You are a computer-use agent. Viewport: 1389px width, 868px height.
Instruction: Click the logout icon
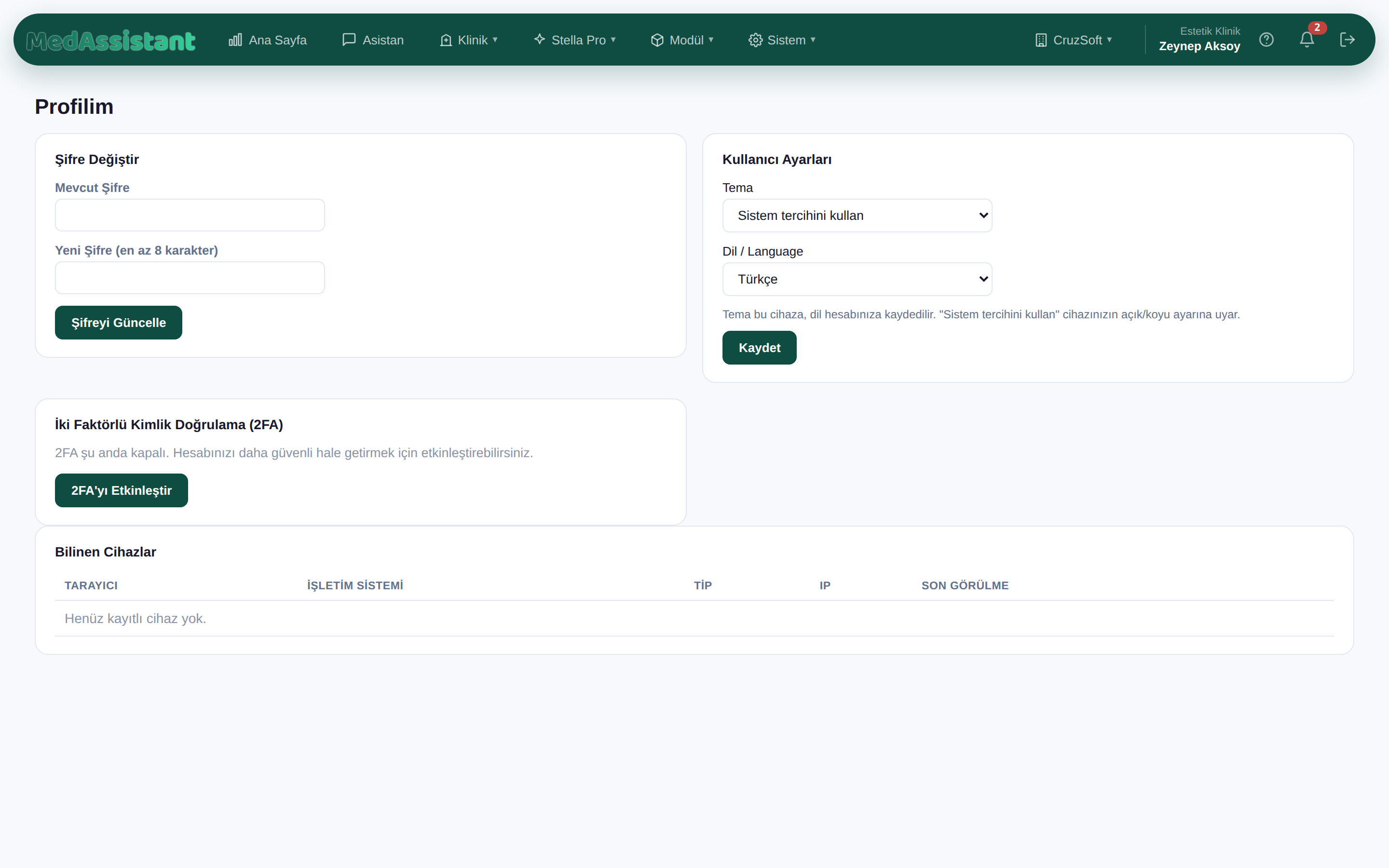pos(1347,40)
